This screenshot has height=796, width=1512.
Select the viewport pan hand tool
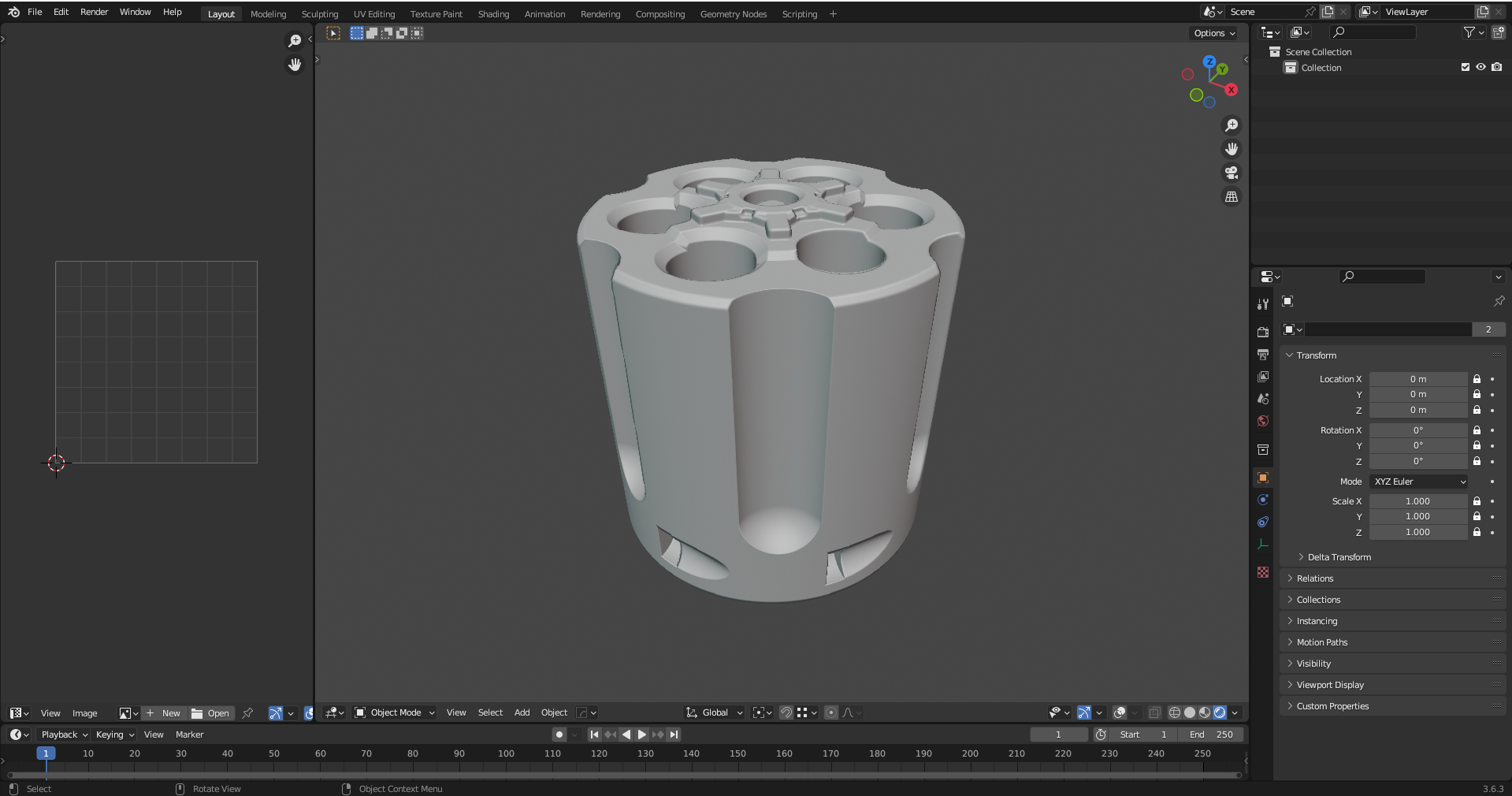[x=1231, y=149]
